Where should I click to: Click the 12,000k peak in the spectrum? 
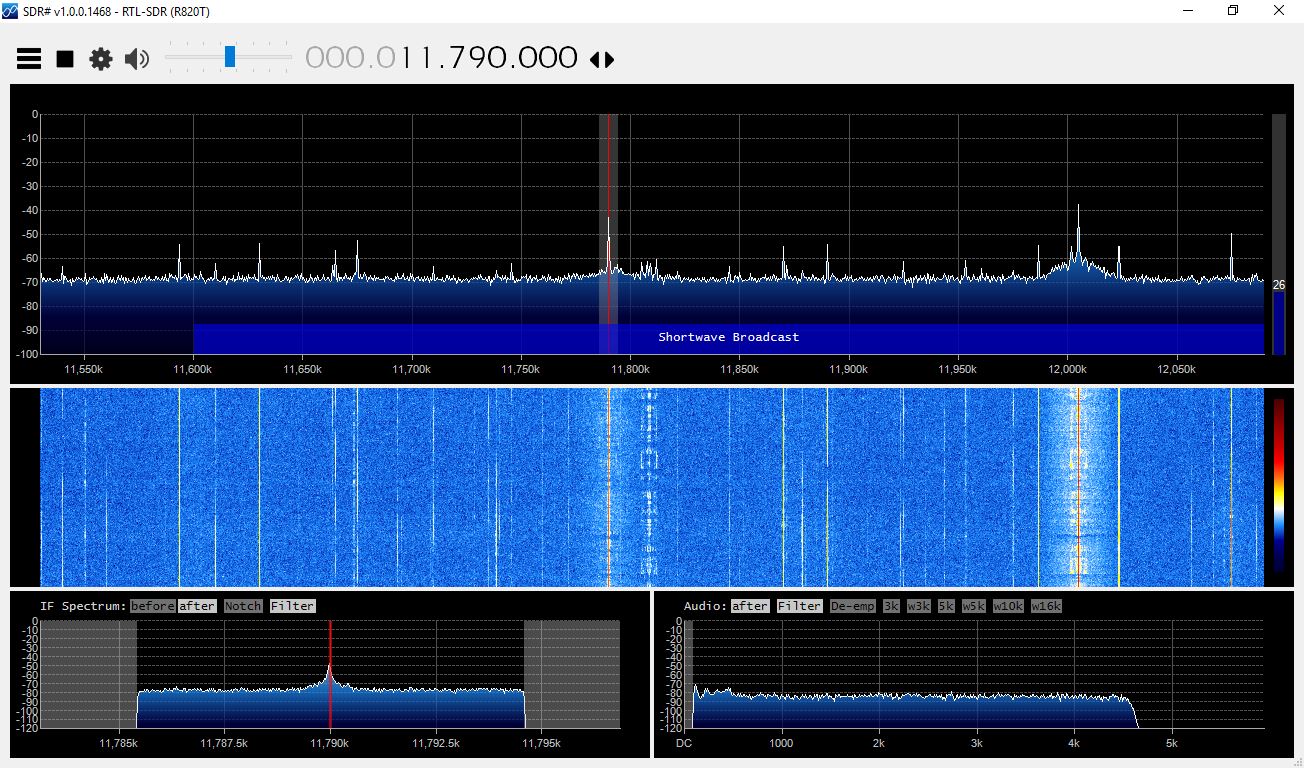[x=1078, y=235]
